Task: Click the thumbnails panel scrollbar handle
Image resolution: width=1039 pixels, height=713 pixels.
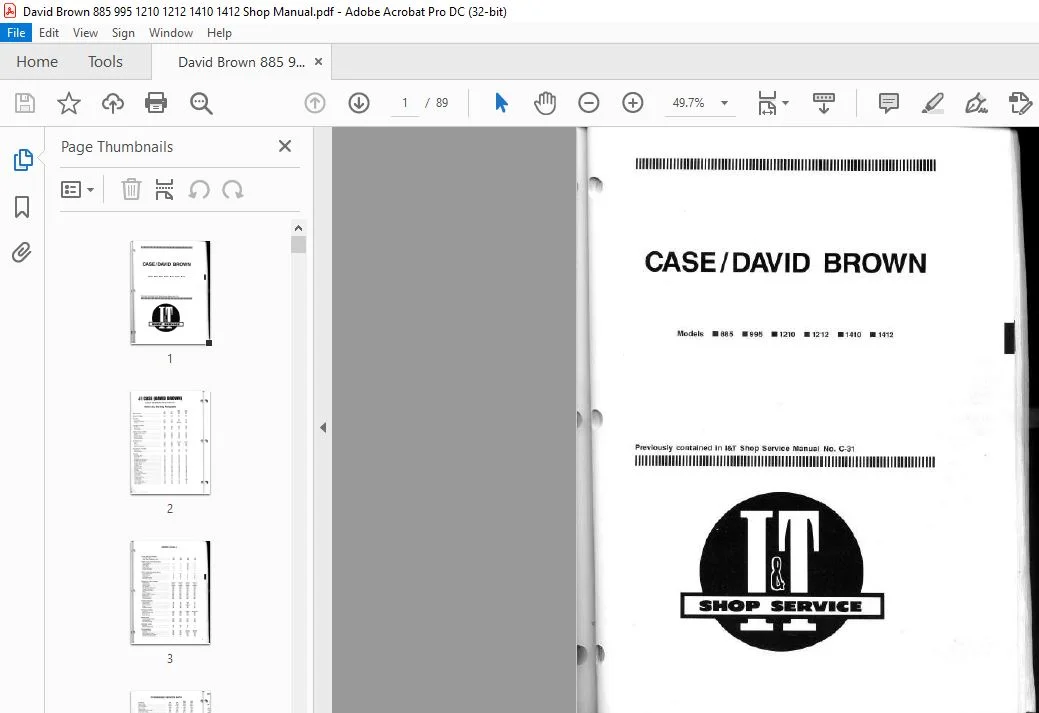Action: [x=298, y=245]
